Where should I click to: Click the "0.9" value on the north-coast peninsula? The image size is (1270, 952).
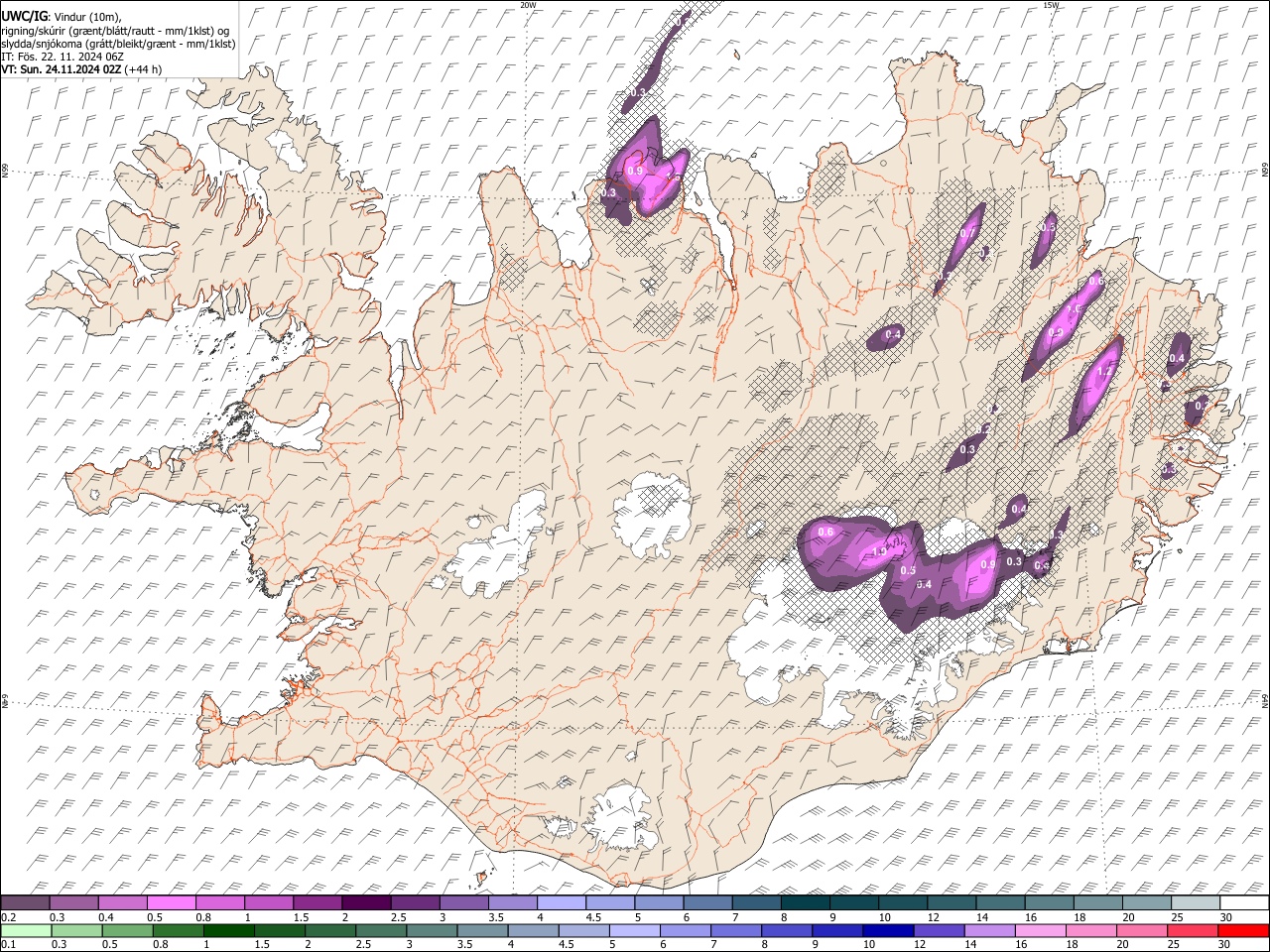coord(636,171)
